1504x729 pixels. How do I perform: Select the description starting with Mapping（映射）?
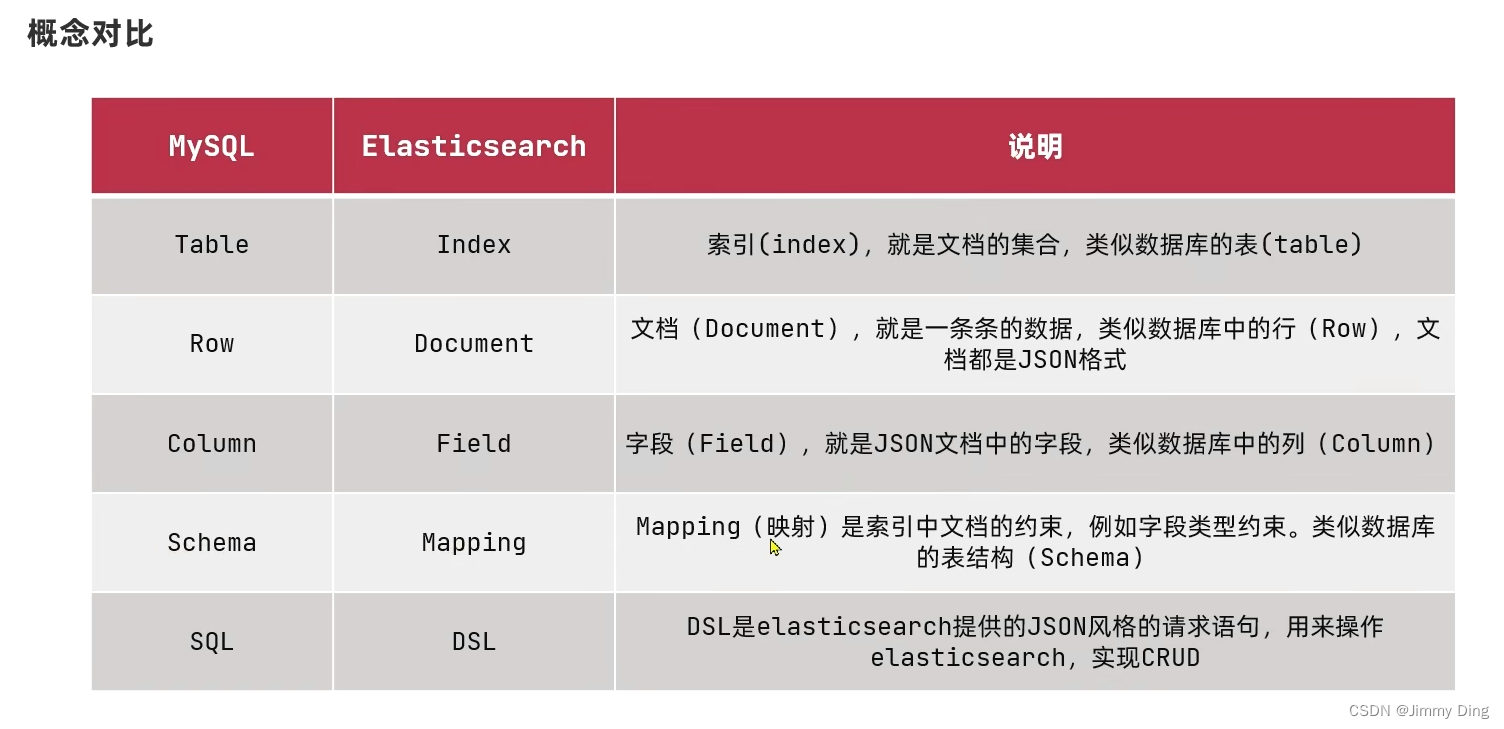tap(1035, 542)
